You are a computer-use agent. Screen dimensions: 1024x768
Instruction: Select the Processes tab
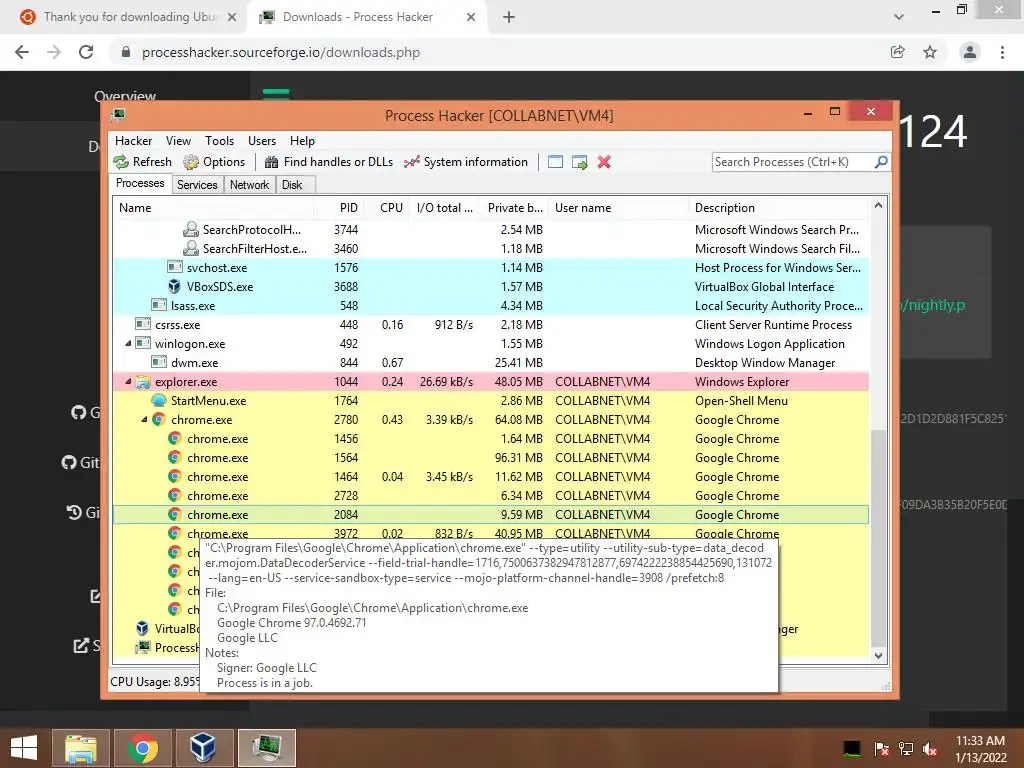[140, 184]
